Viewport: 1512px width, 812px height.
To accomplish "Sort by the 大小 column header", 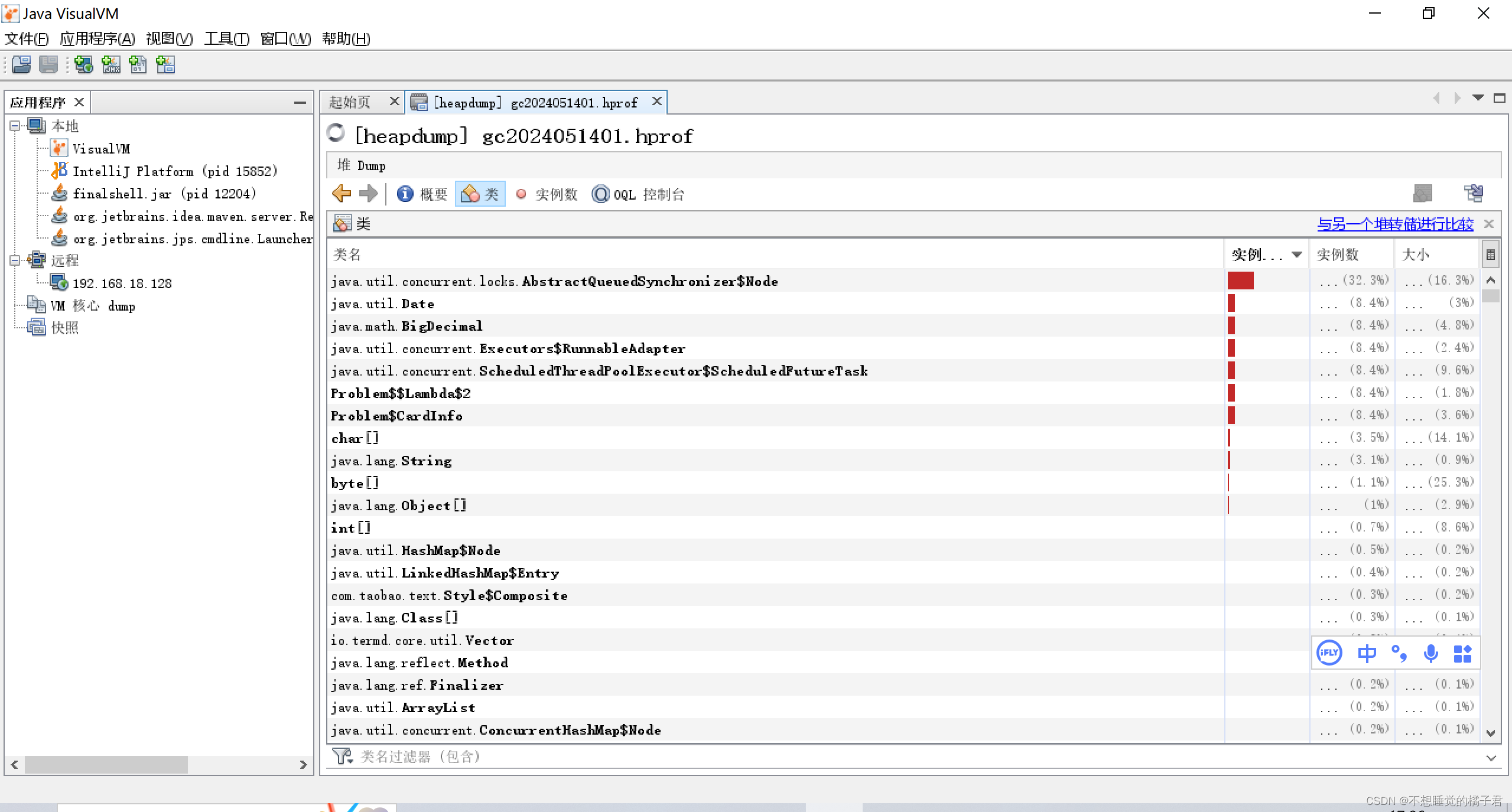I will (x=1438, y=255).
